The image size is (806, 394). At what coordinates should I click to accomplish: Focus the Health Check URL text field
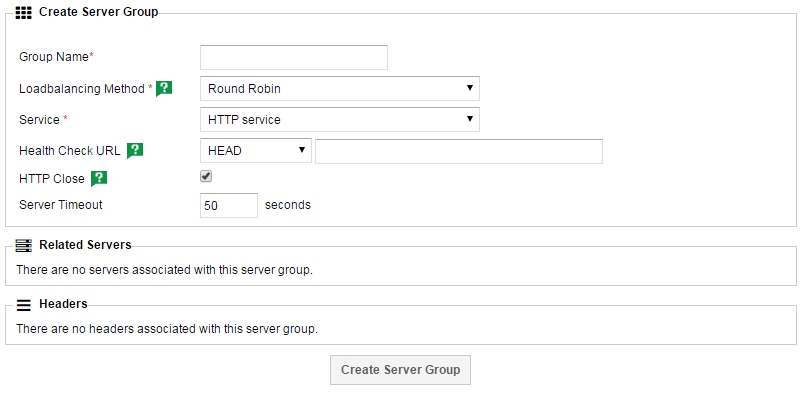459,151
